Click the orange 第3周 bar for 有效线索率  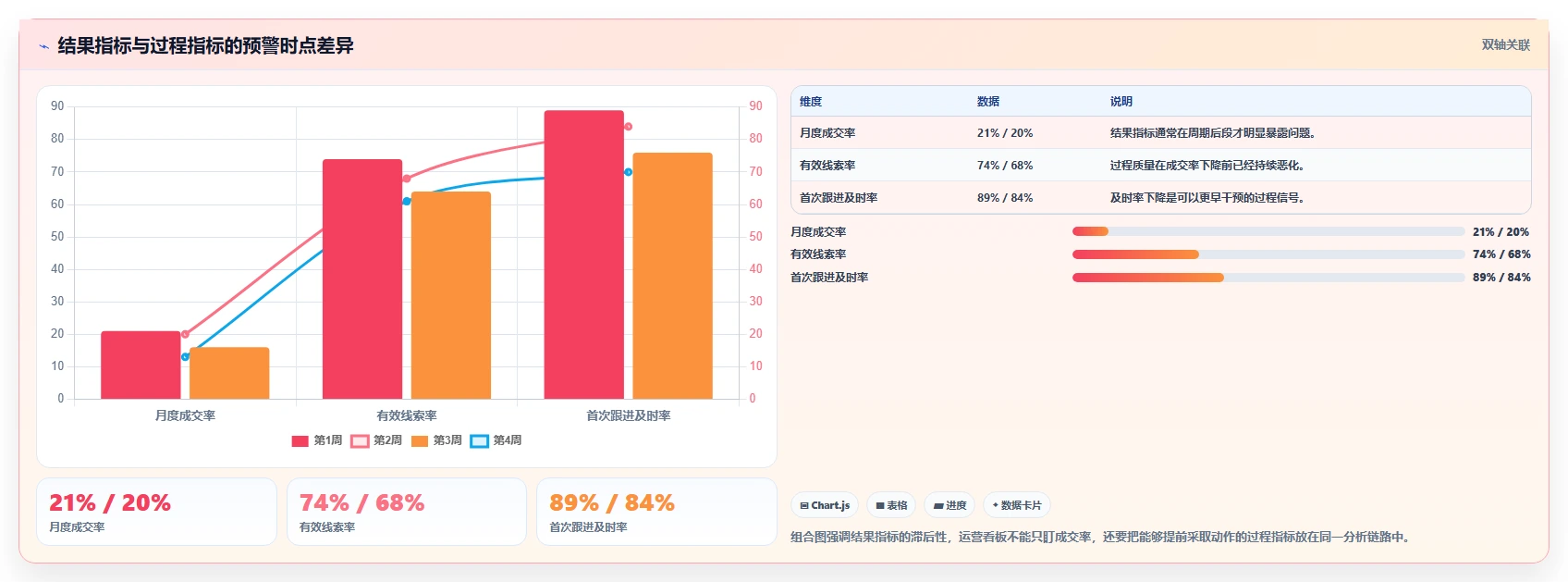click(451, 295)
